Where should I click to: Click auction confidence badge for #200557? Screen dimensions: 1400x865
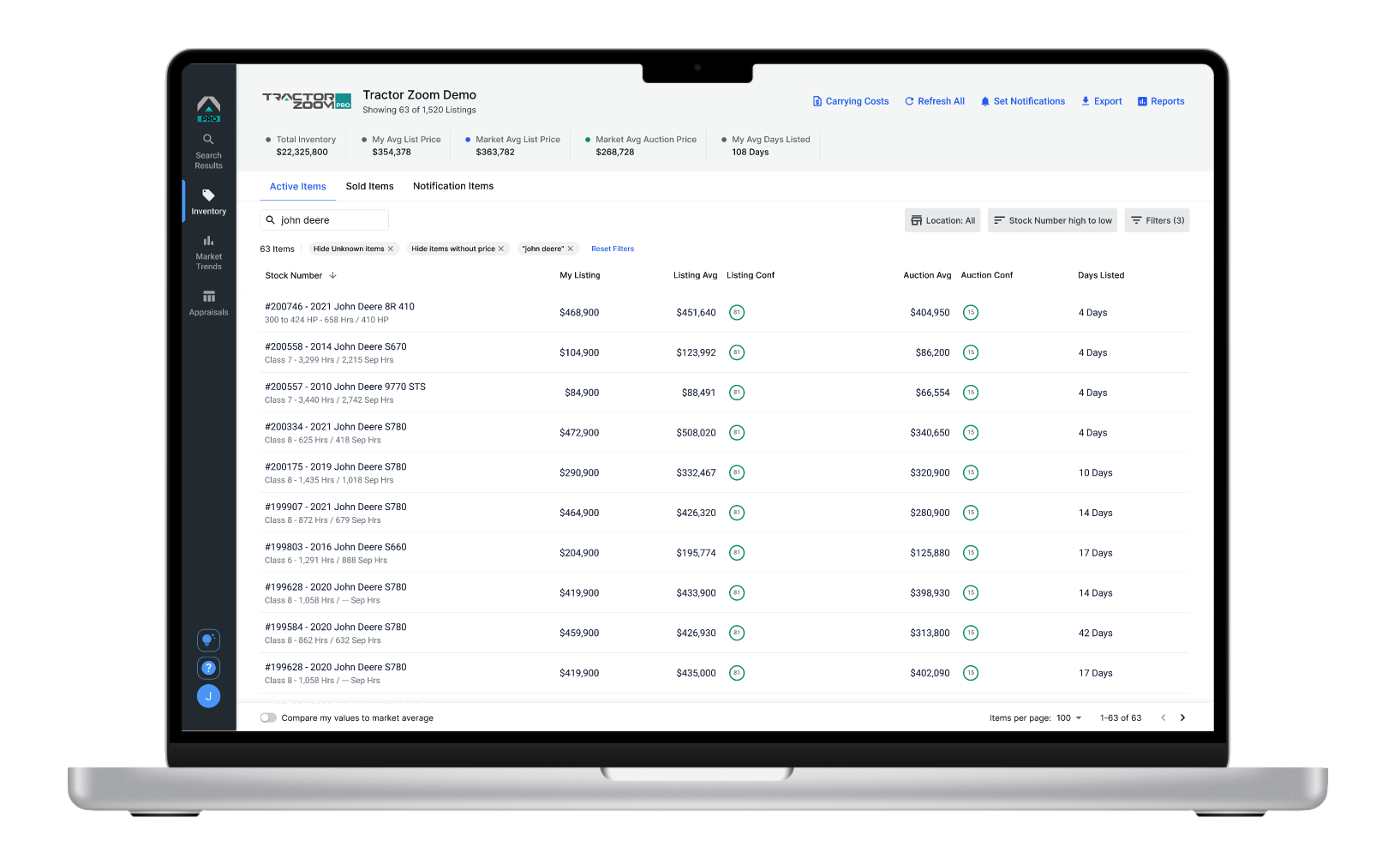971,393
